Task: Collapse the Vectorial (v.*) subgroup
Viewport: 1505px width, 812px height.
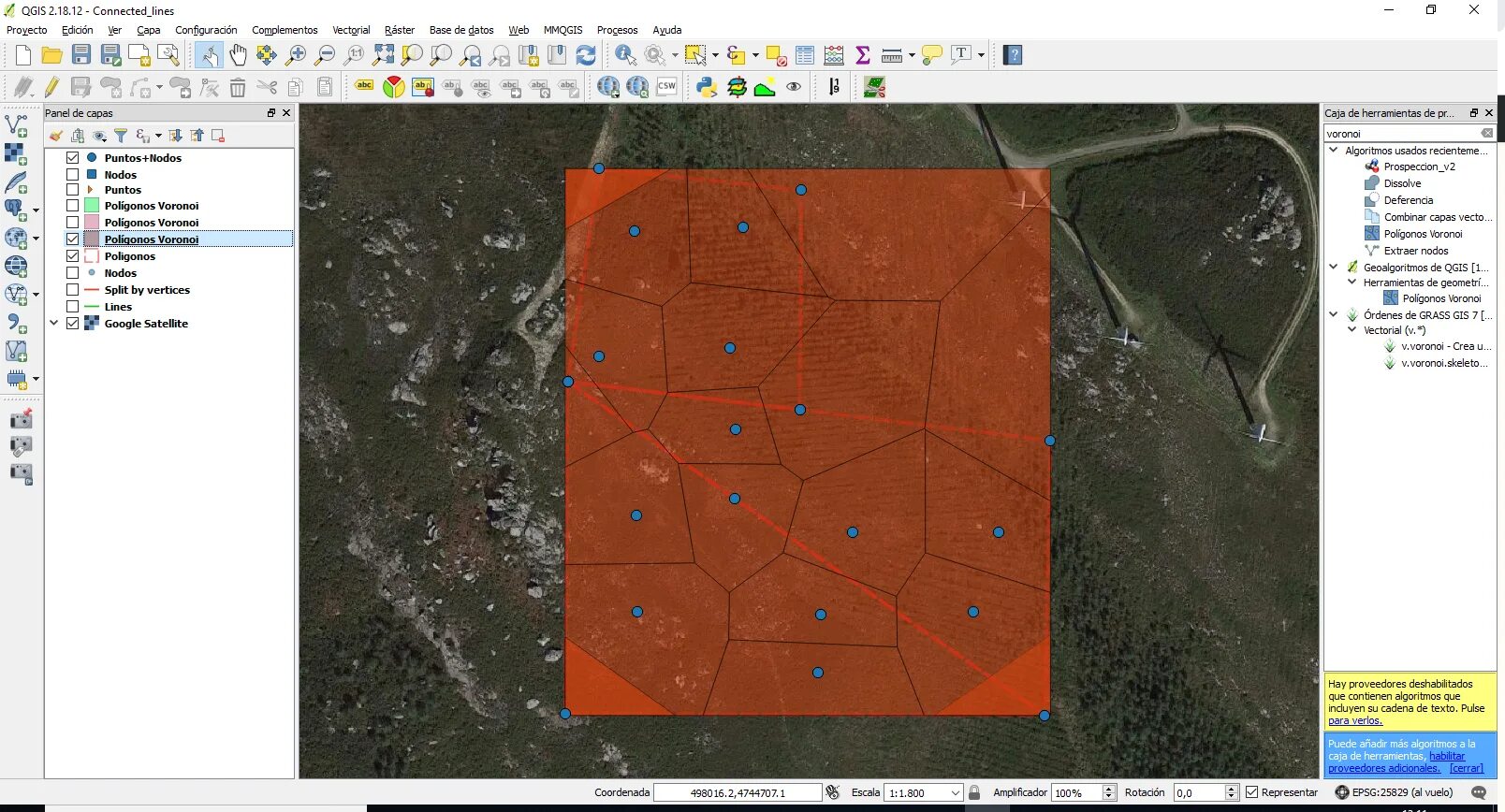Action: pyautogui.click(x=1352, y=329)
